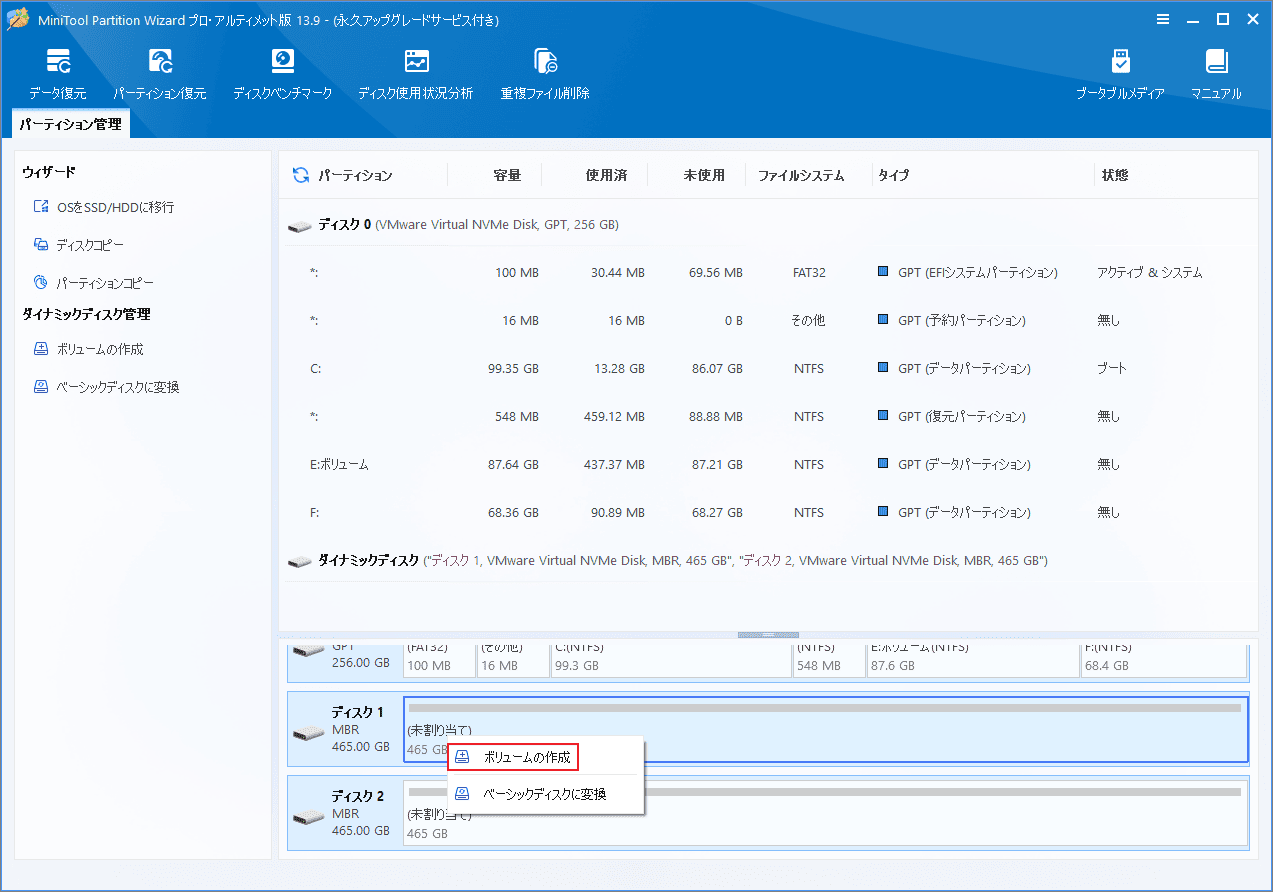Click the blue type square on the C: row
This screenshot has width=1273, height=892.
pyautogui.click(x=883, y=368)
